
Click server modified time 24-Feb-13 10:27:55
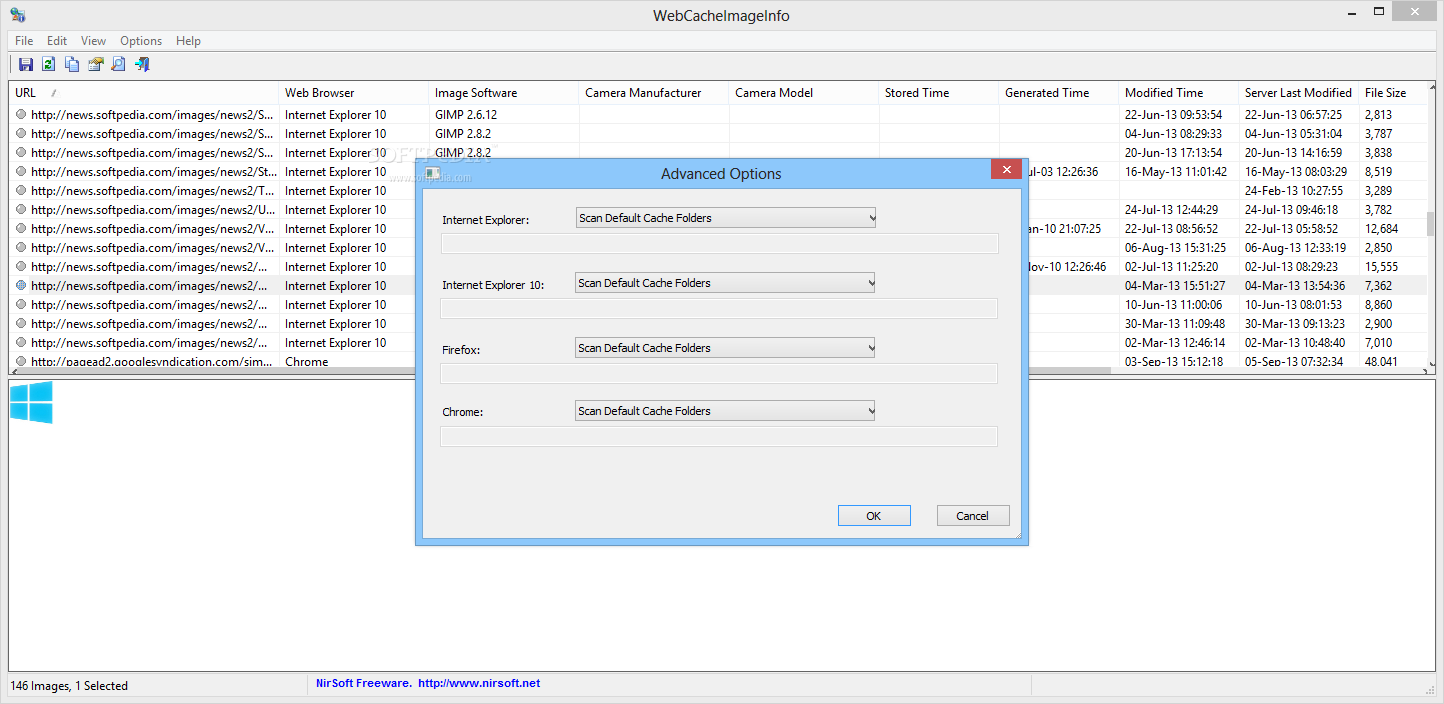1293,191
